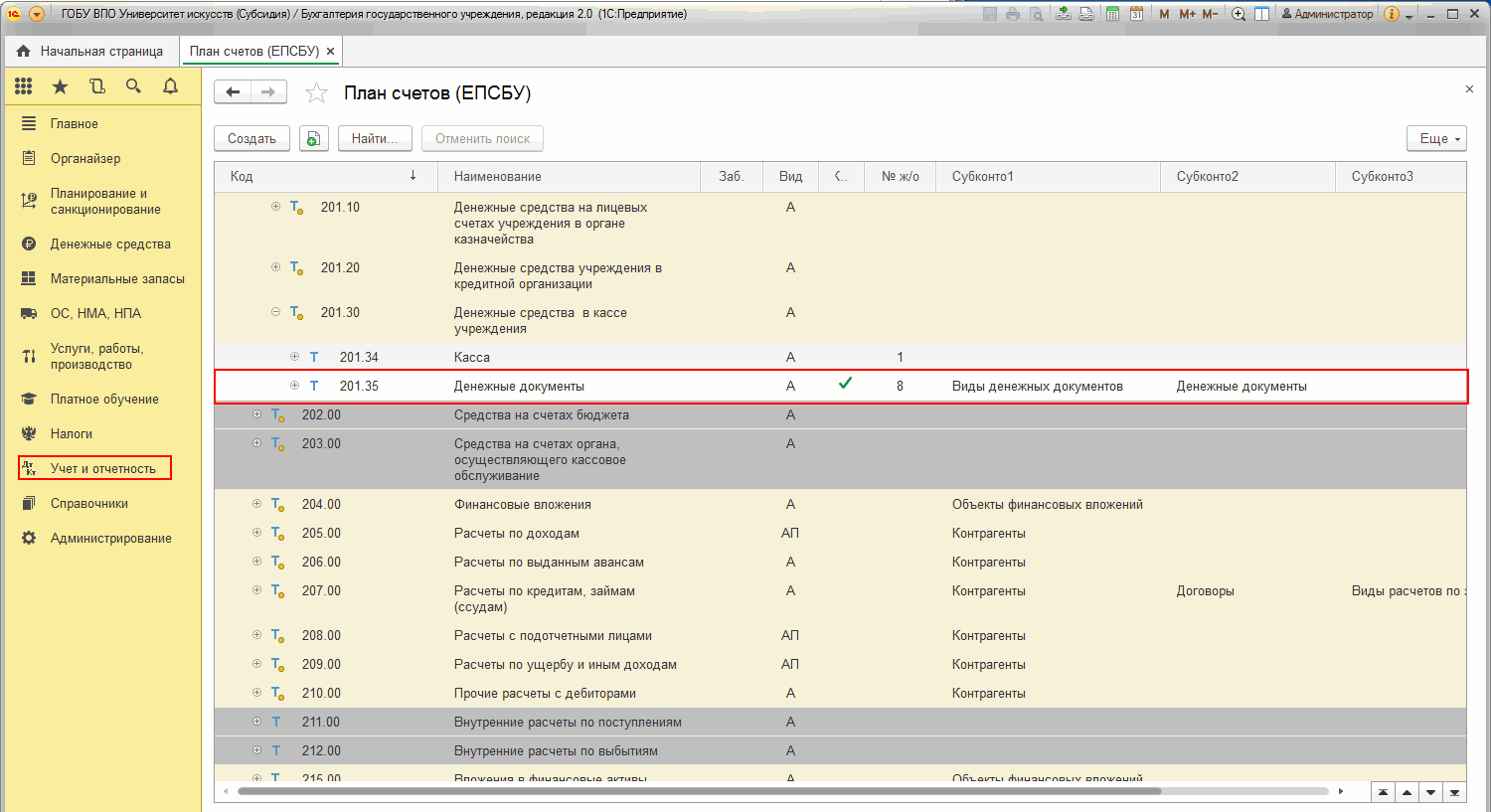Open the ОС, НМА, НПА section
Image resolution: width=1491 pixels, height=812 pixels.
click(x=95, y=314)
